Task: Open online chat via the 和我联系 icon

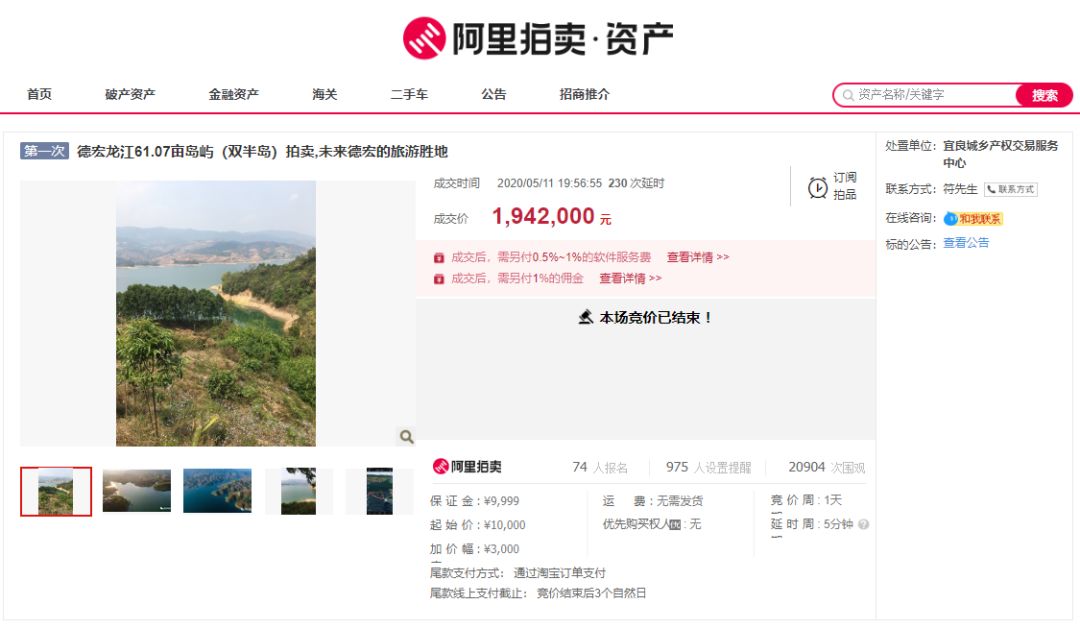Action: click(x=949, y=217)
